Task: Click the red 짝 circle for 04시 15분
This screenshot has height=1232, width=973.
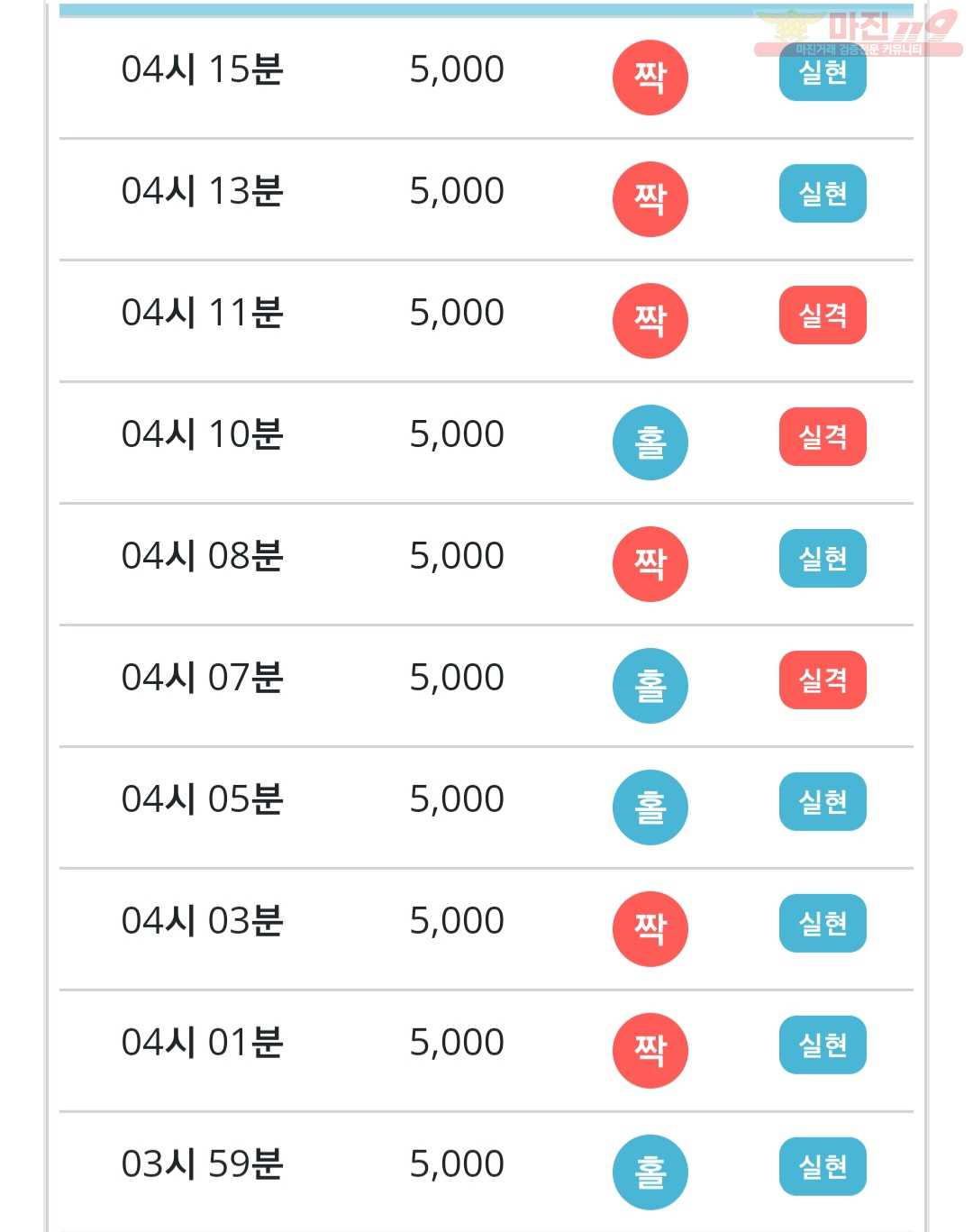Action: 650,78
